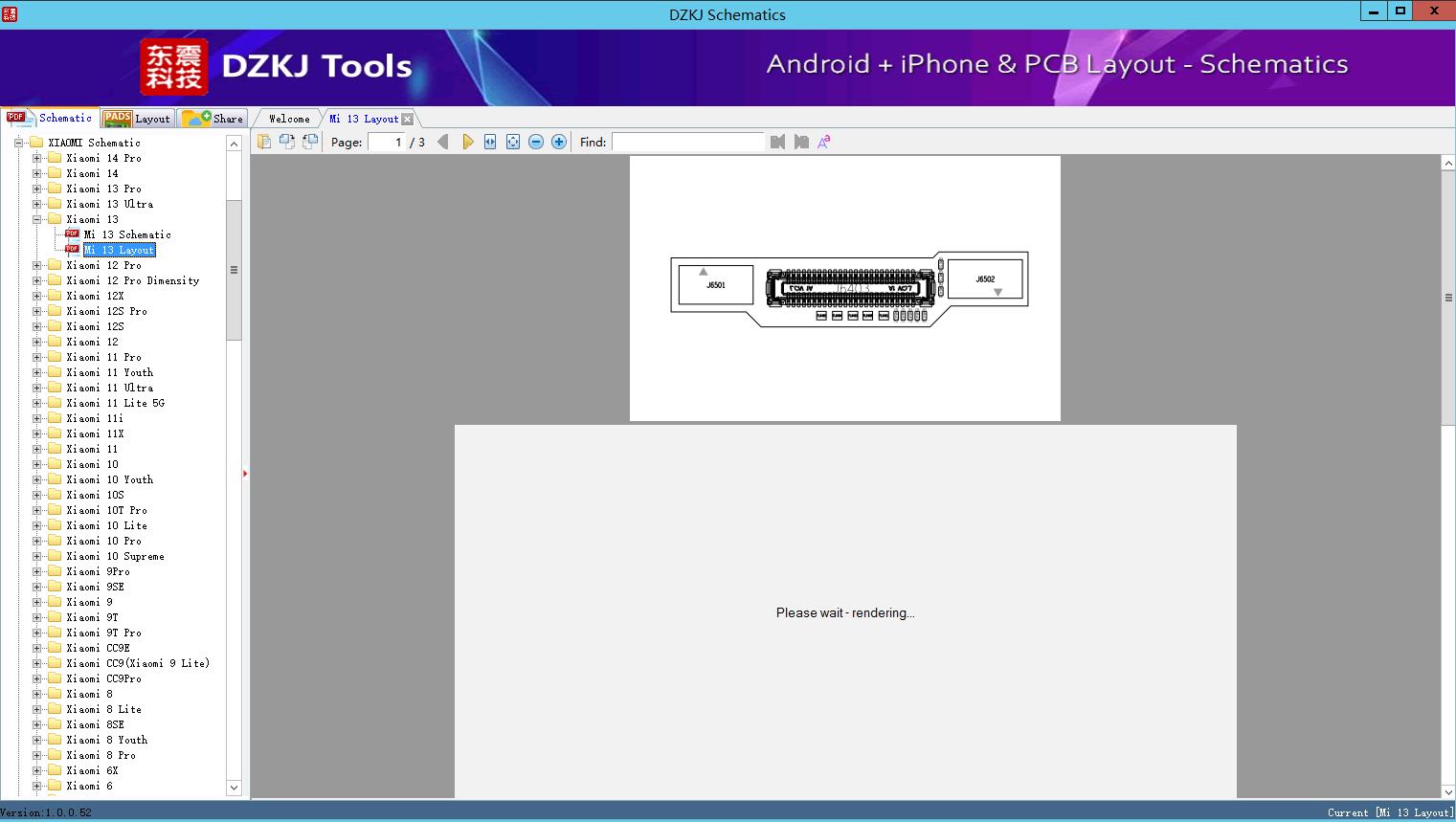The height and width of the screenshot is (822, 1456).
Task: Zoom out with minus icon
Action: pyautogui.click(x=536, y=142)
